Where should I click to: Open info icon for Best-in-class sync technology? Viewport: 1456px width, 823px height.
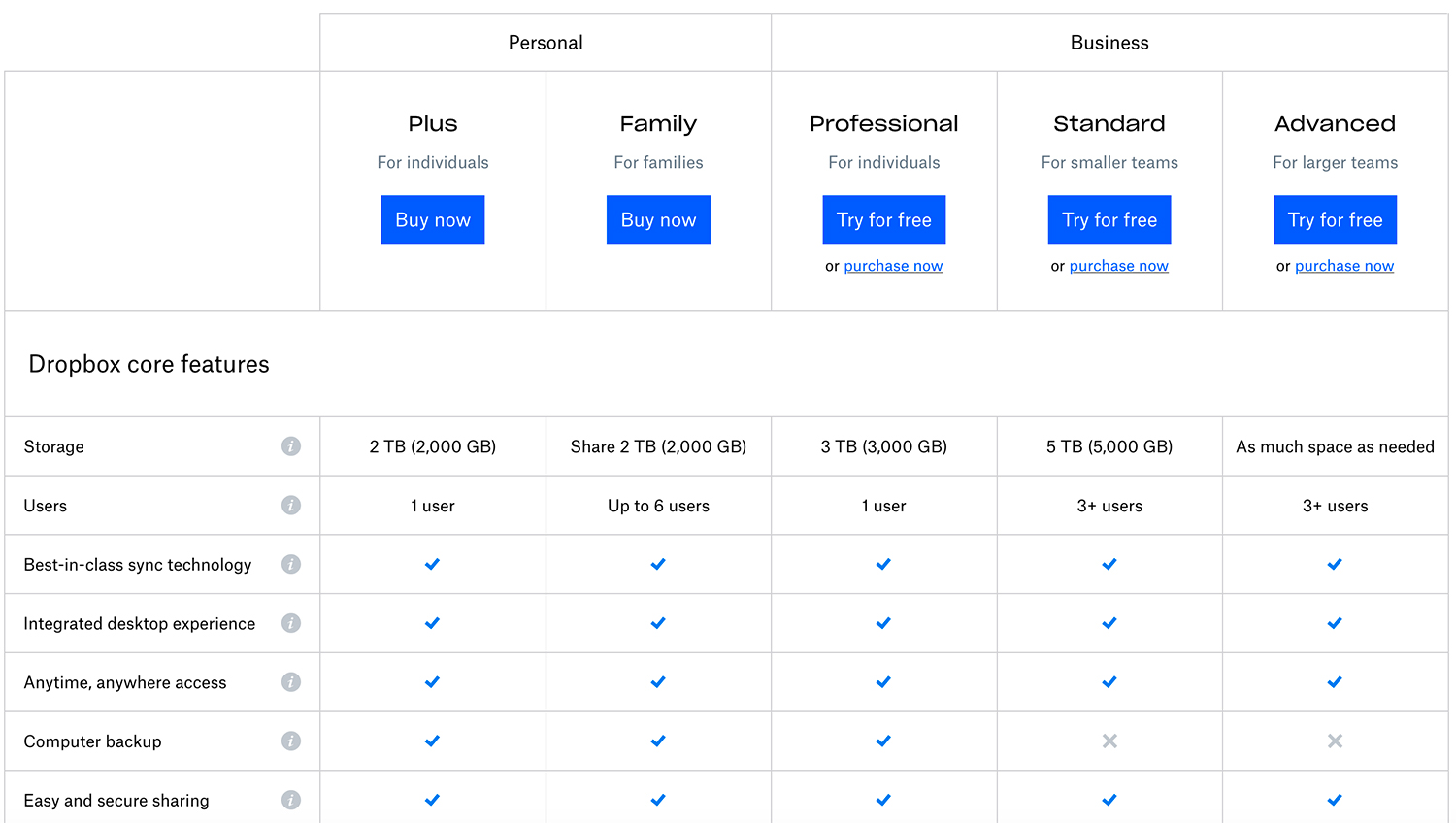tap(290, 564)
